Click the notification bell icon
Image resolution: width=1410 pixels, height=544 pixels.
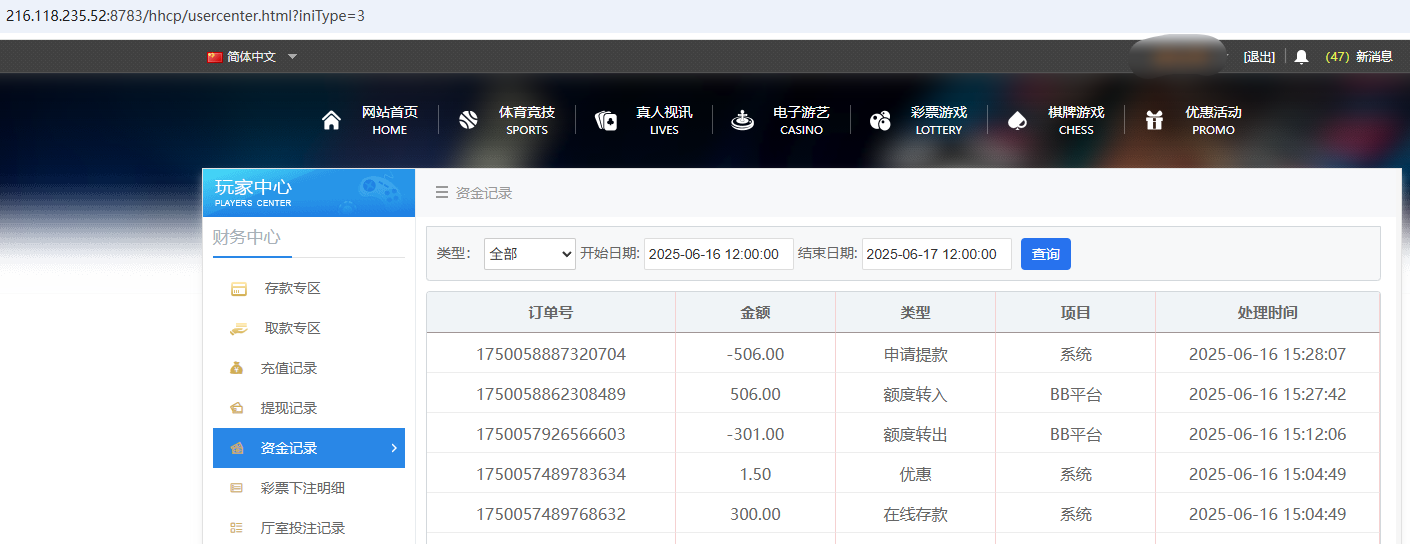pos(1301,57)
